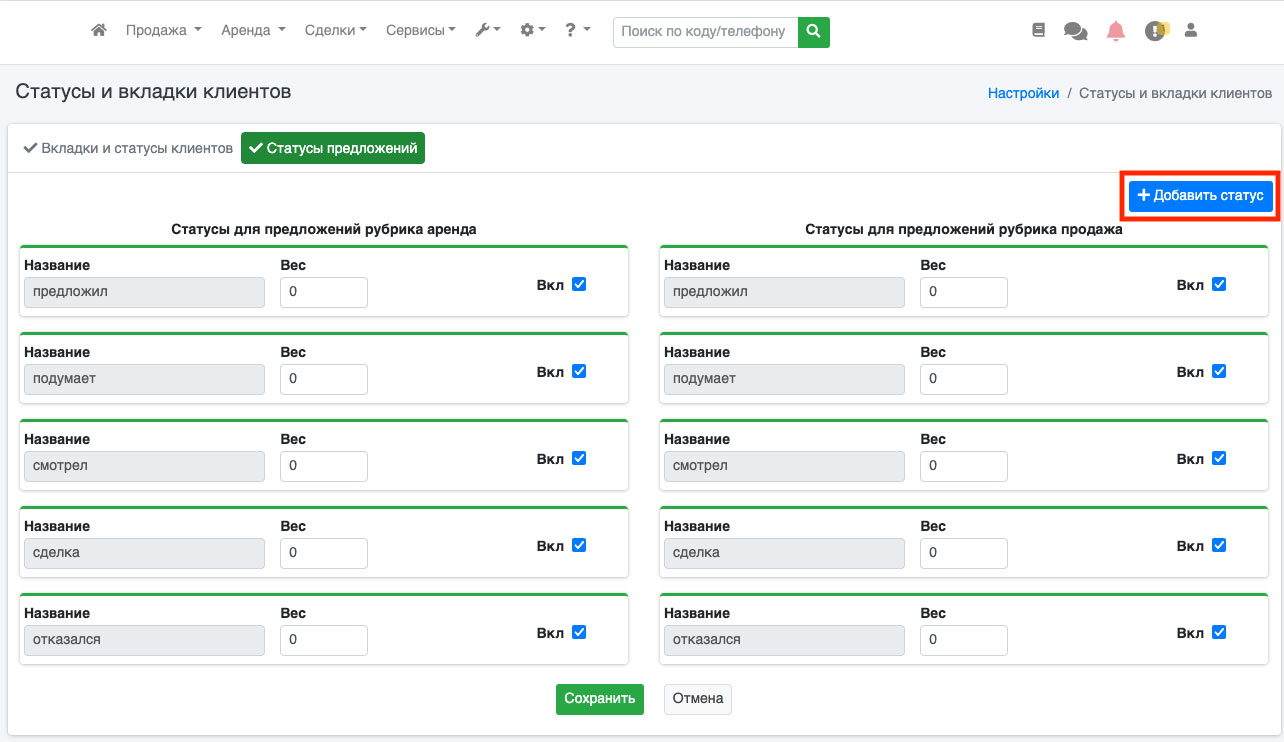Open the book knowledge base icon
Image resolution: width=1284 pixels, height=742 pixels.
[x=1038, y=31]
